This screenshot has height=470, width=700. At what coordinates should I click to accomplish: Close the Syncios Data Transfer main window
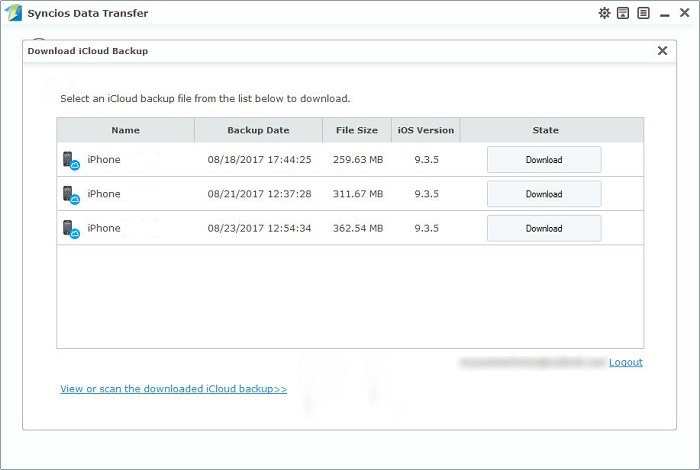click(684, 12)
